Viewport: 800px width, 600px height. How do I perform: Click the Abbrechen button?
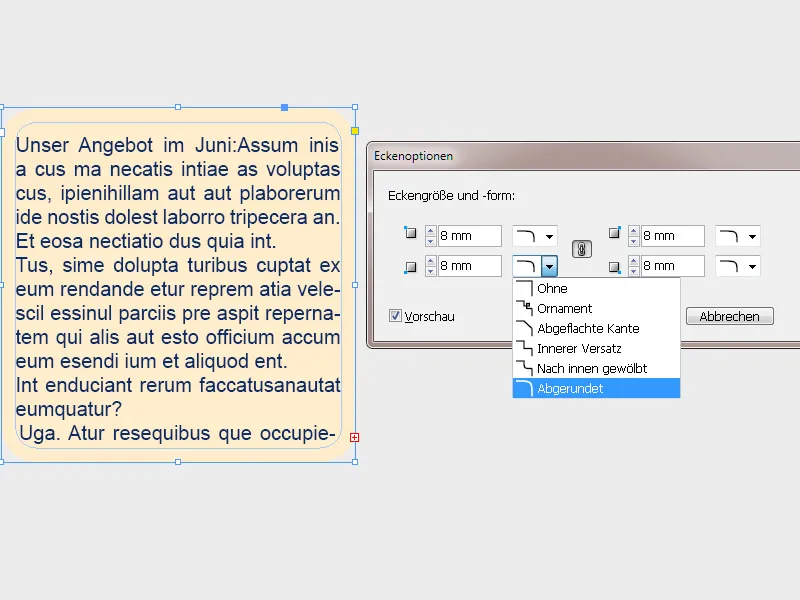(x=730, y=316)
